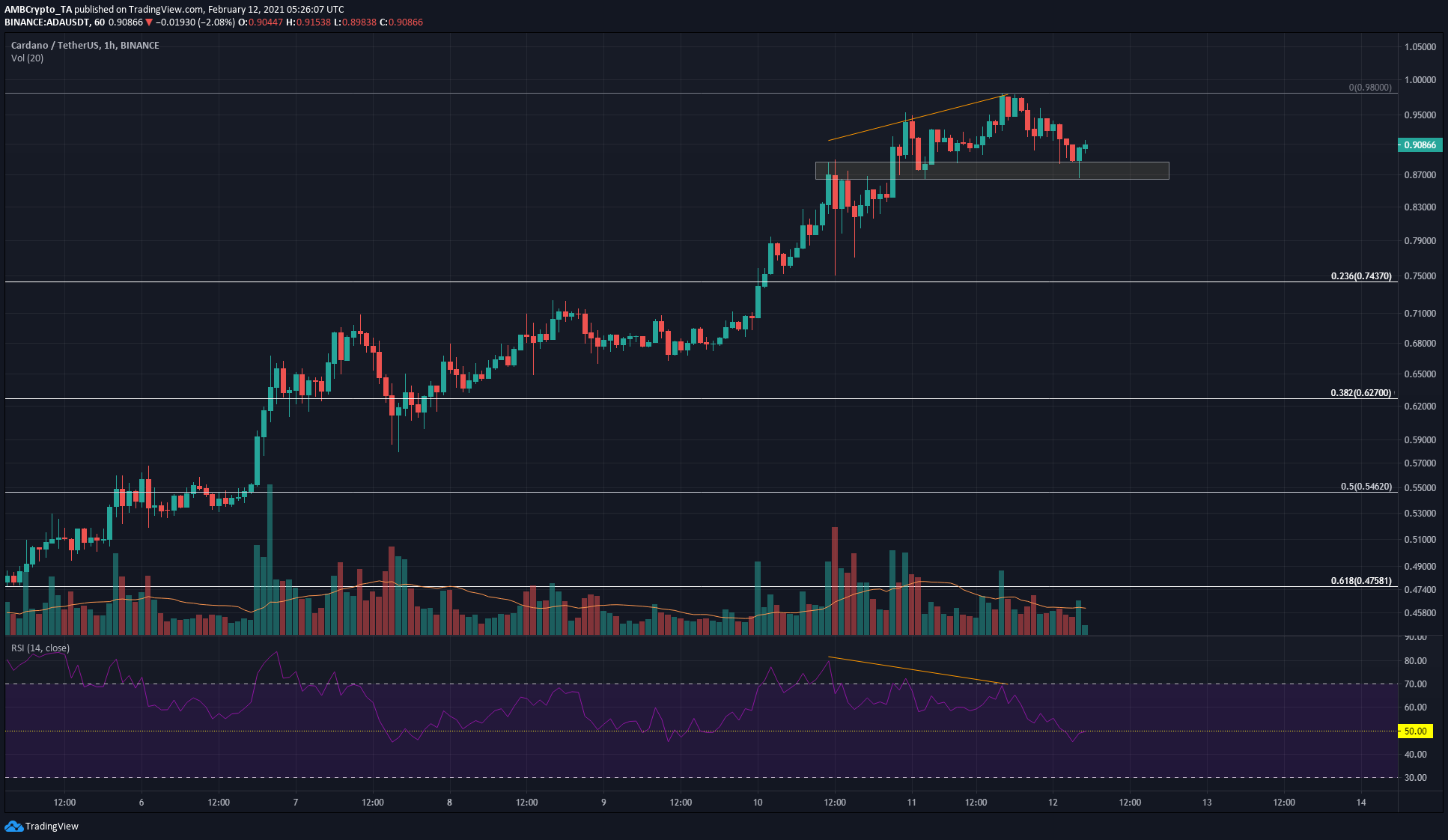Click the date label 12 on time axis
1448x840 pixels.
point(1053,802)
